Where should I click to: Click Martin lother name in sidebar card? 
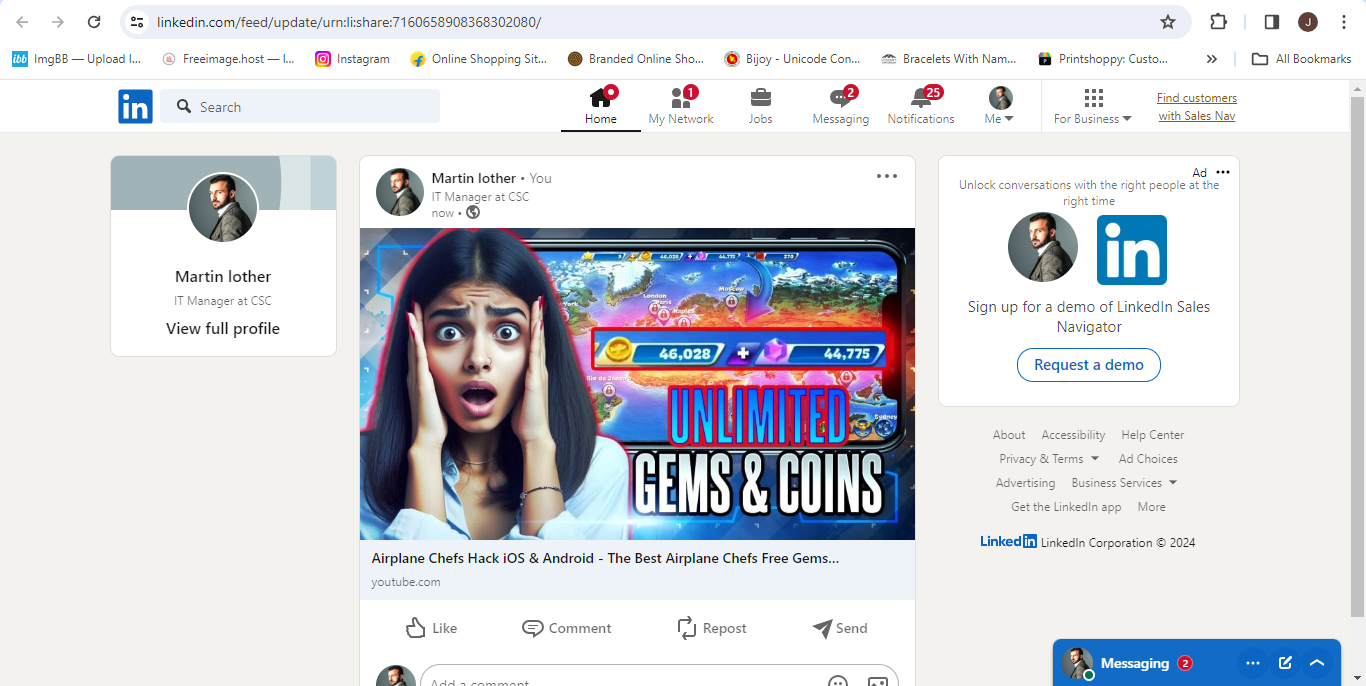tap(223, 276)
